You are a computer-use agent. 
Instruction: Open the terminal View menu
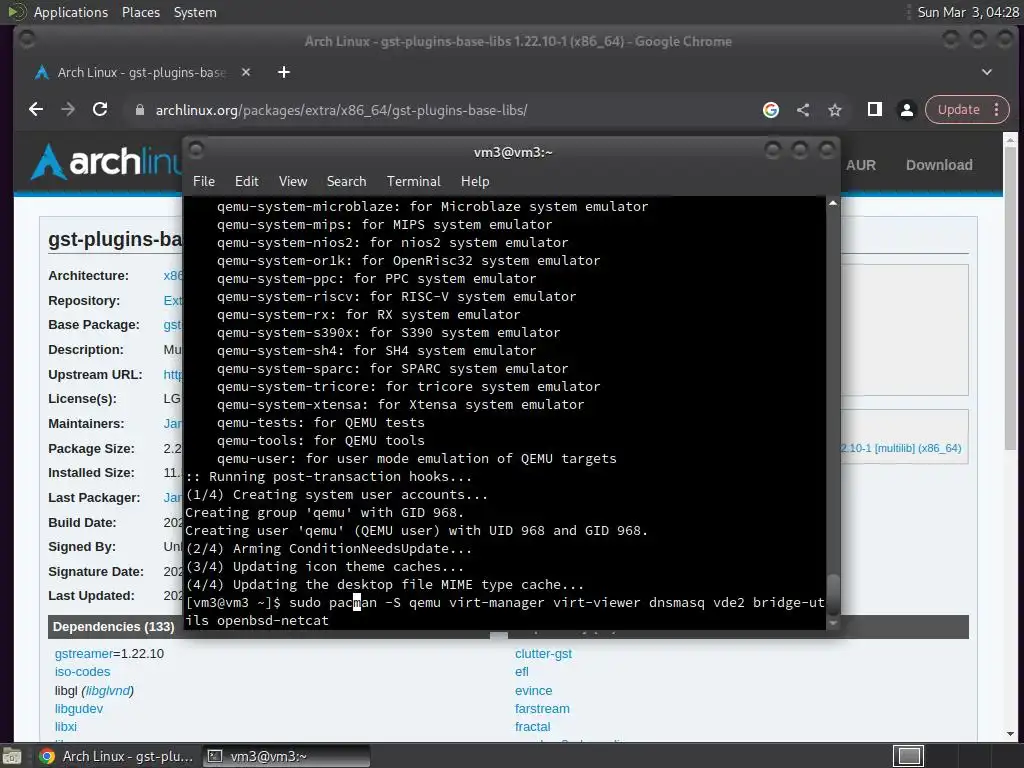(x=293, y=182)
